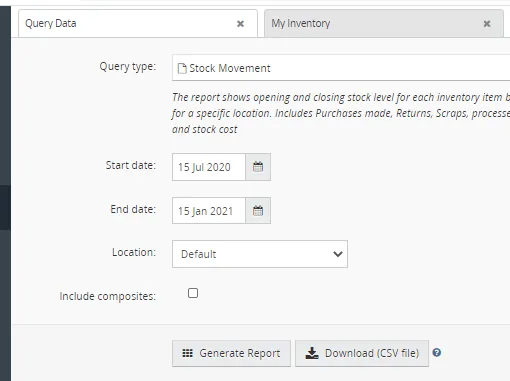
Task: Click the Generate Report button
Action: point(231,353)
